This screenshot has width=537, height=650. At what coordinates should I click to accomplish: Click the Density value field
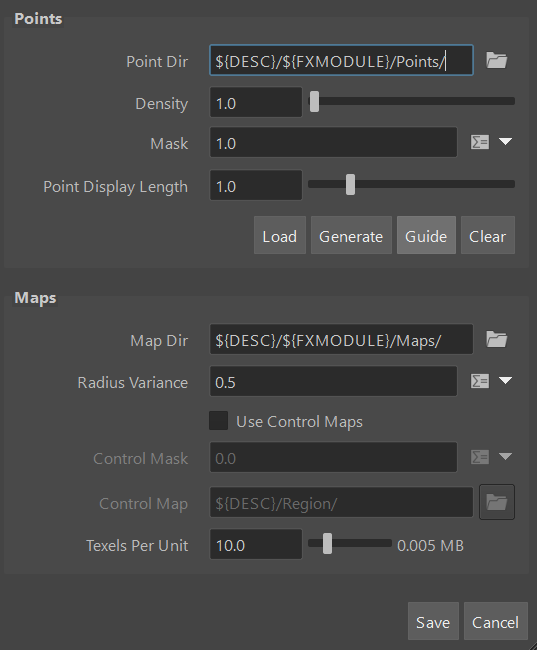coord(256,102)
